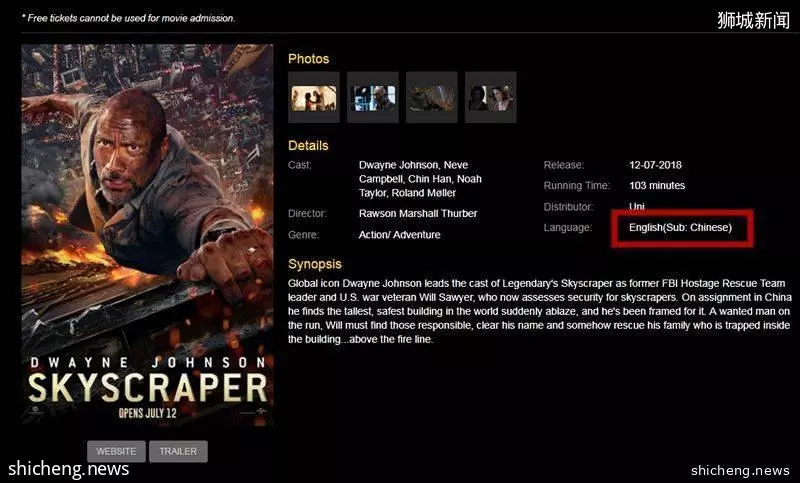The width and height of the screenshot is (800, 483).
Task: Click director name Rawson Marshall Thurber
Action: click(418, 214)
